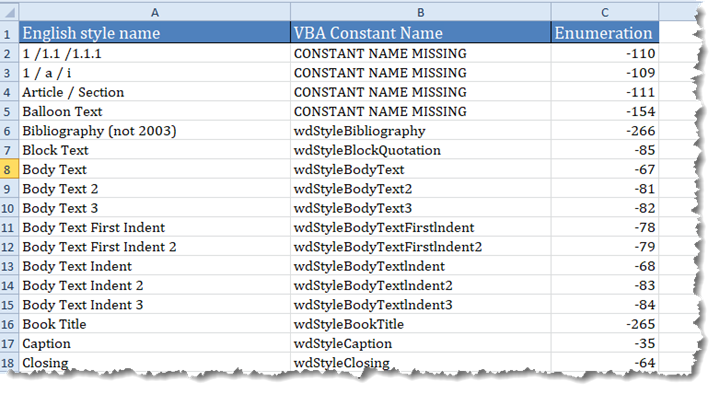Screen dimensions: 720x394
Task: Select row 16 header
Action: point(9,324)
